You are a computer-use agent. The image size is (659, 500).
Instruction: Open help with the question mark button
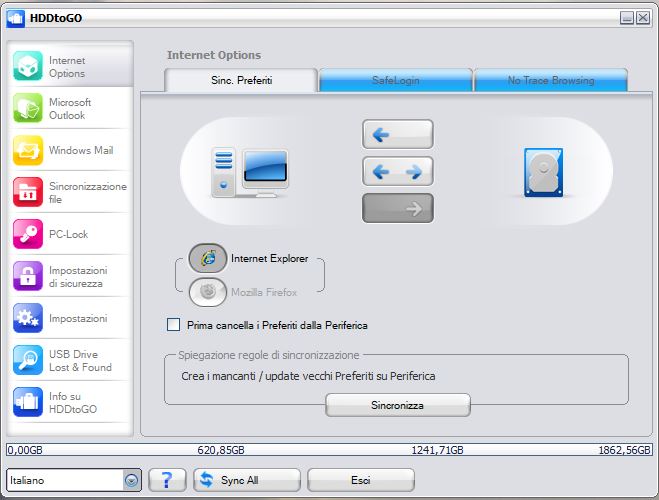pyautogui.click(x=167, y=480)
